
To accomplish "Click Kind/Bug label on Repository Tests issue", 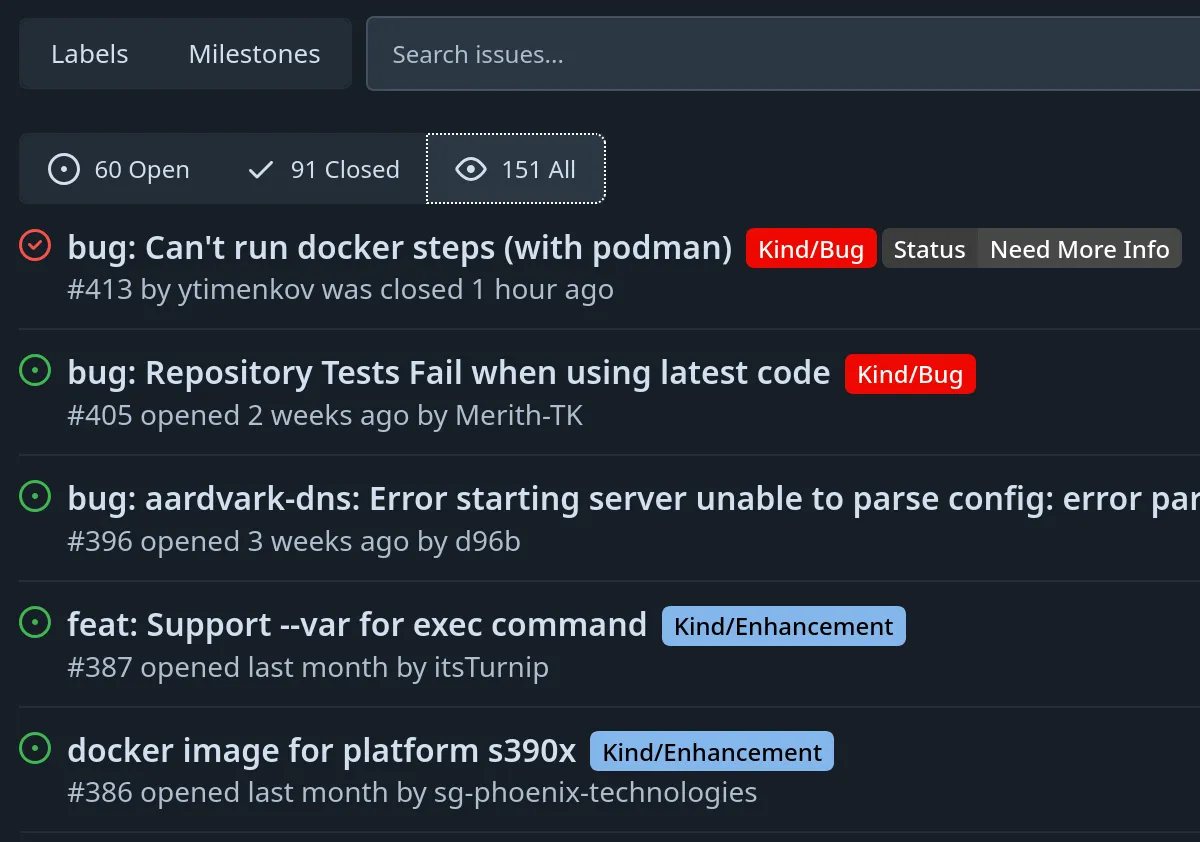I will (x=910, y=374).
